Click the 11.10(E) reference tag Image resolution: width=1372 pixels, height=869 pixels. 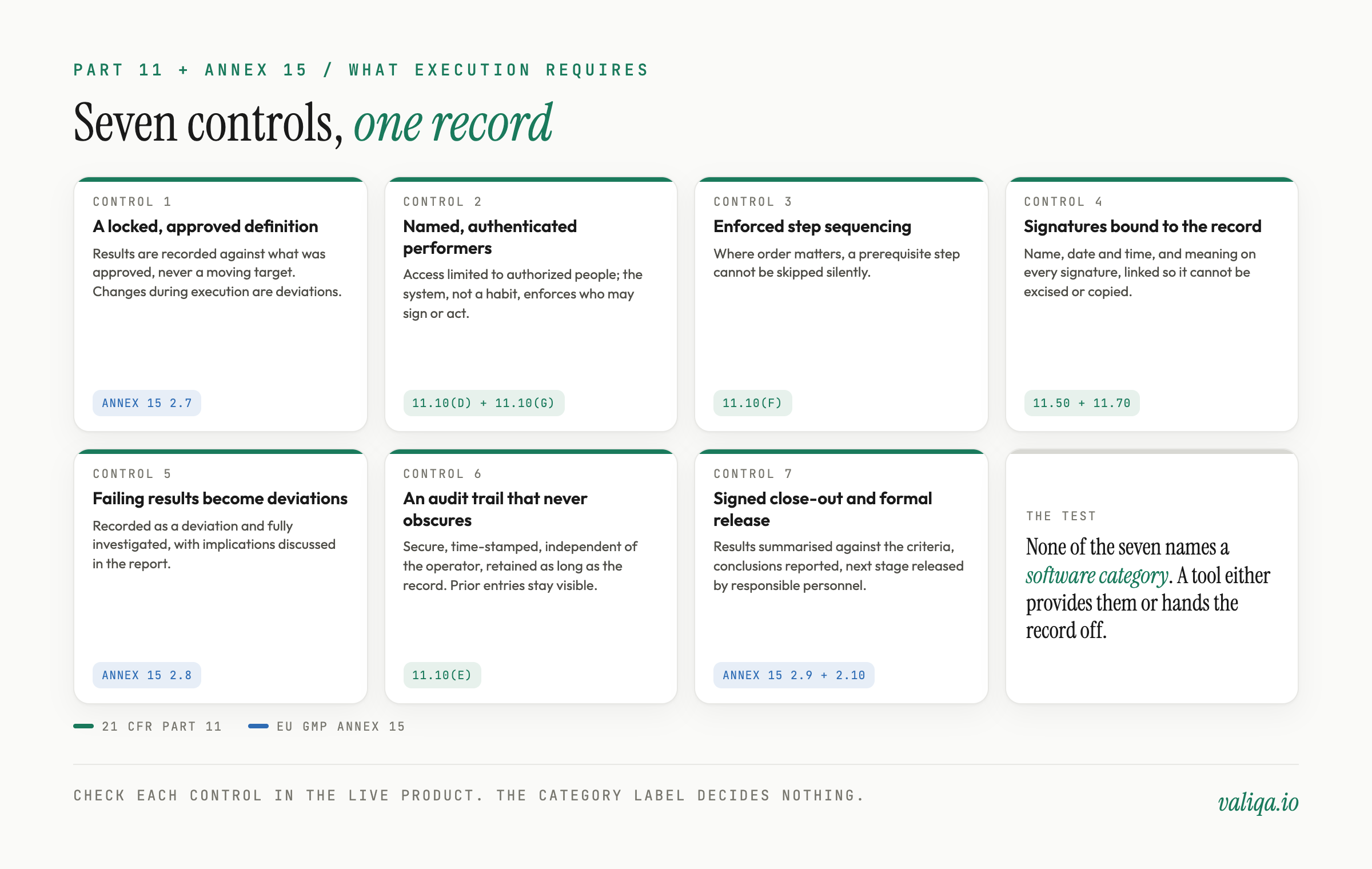click(442, 675)
